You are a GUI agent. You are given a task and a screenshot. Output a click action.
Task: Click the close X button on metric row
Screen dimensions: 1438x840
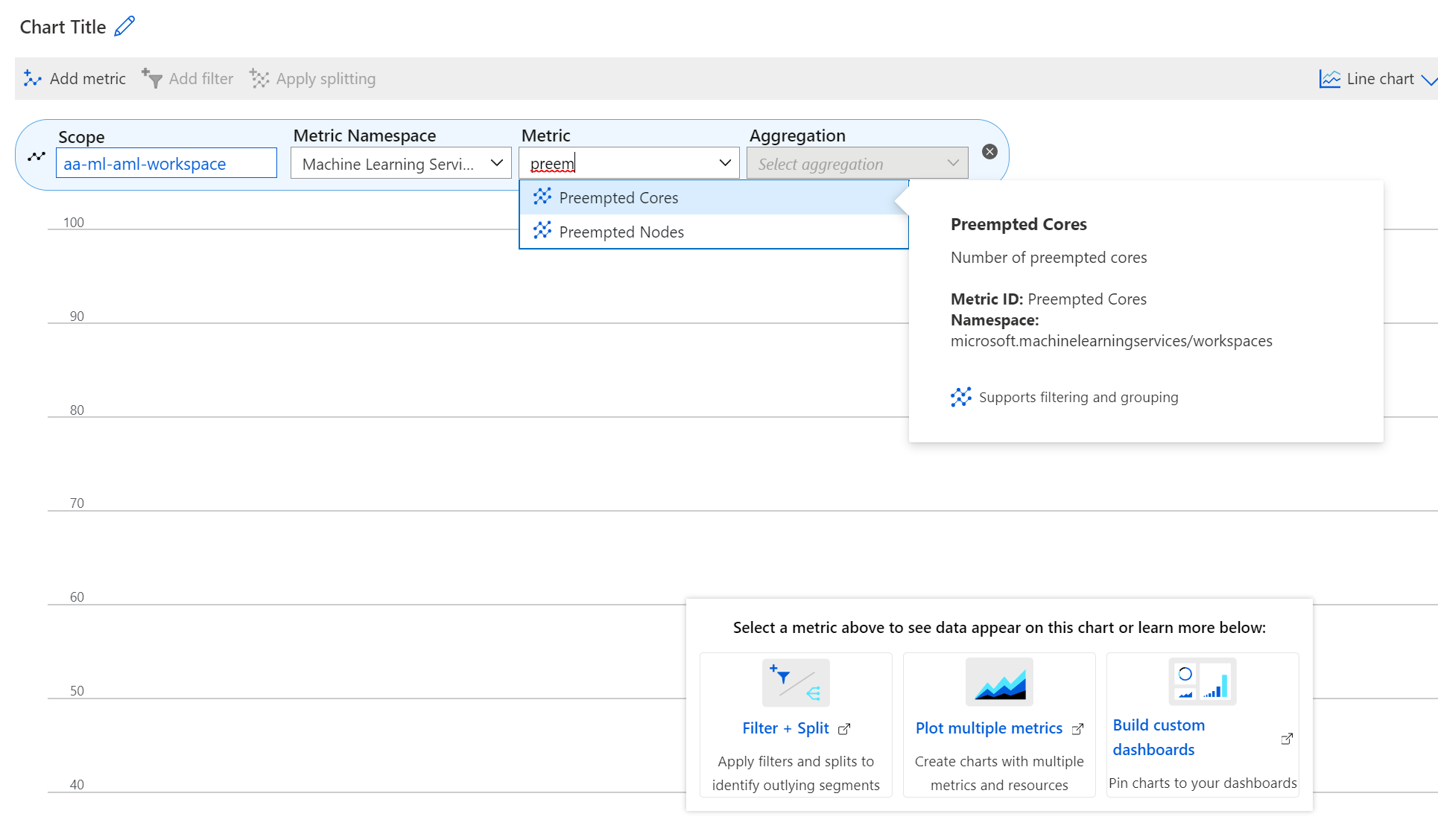point(989,151)
